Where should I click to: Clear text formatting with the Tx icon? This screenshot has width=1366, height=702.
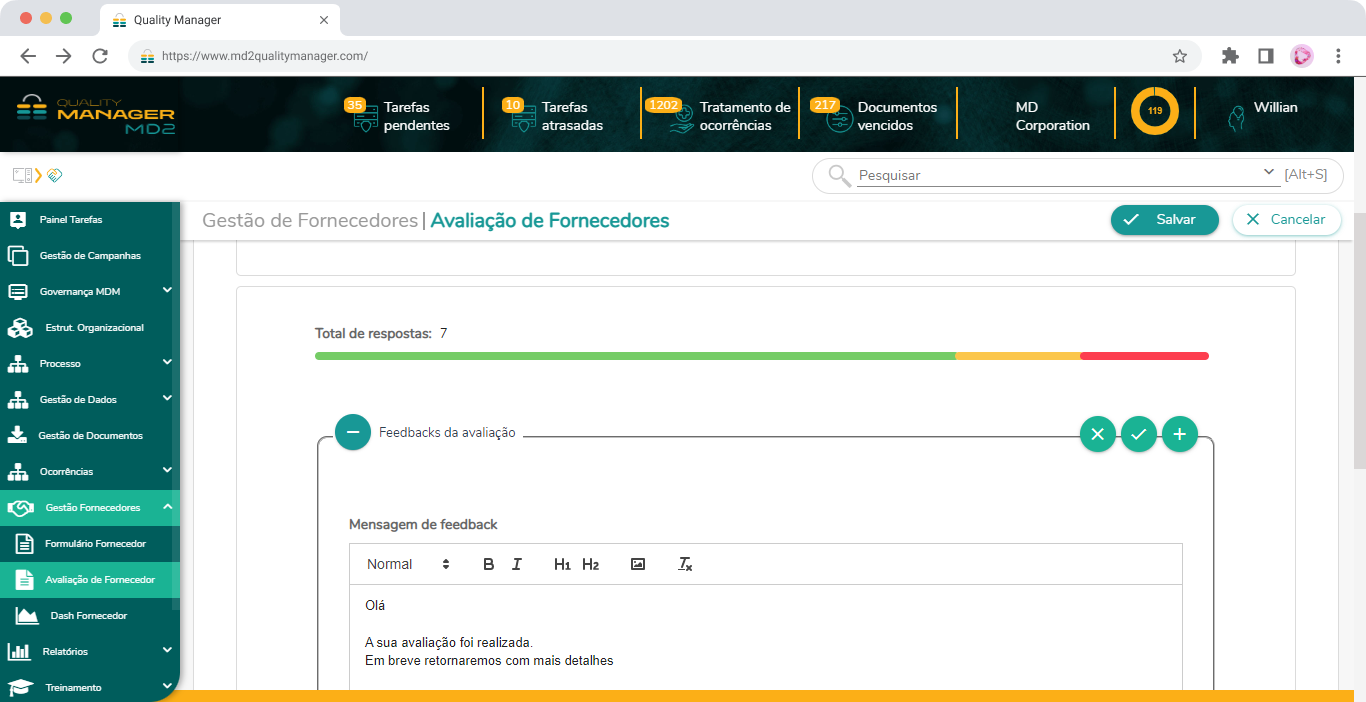tap(685, 564)
